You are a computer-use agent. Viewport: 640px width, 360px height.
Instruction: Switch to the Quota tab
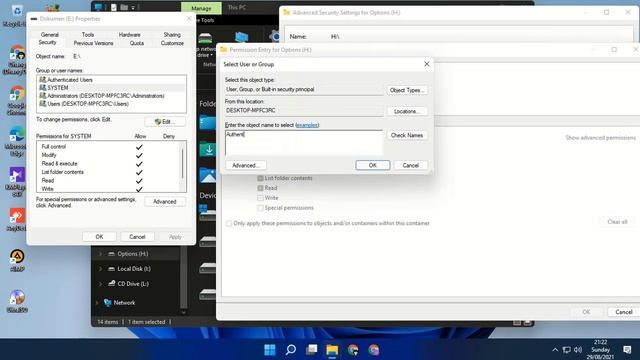pos(137,43)
